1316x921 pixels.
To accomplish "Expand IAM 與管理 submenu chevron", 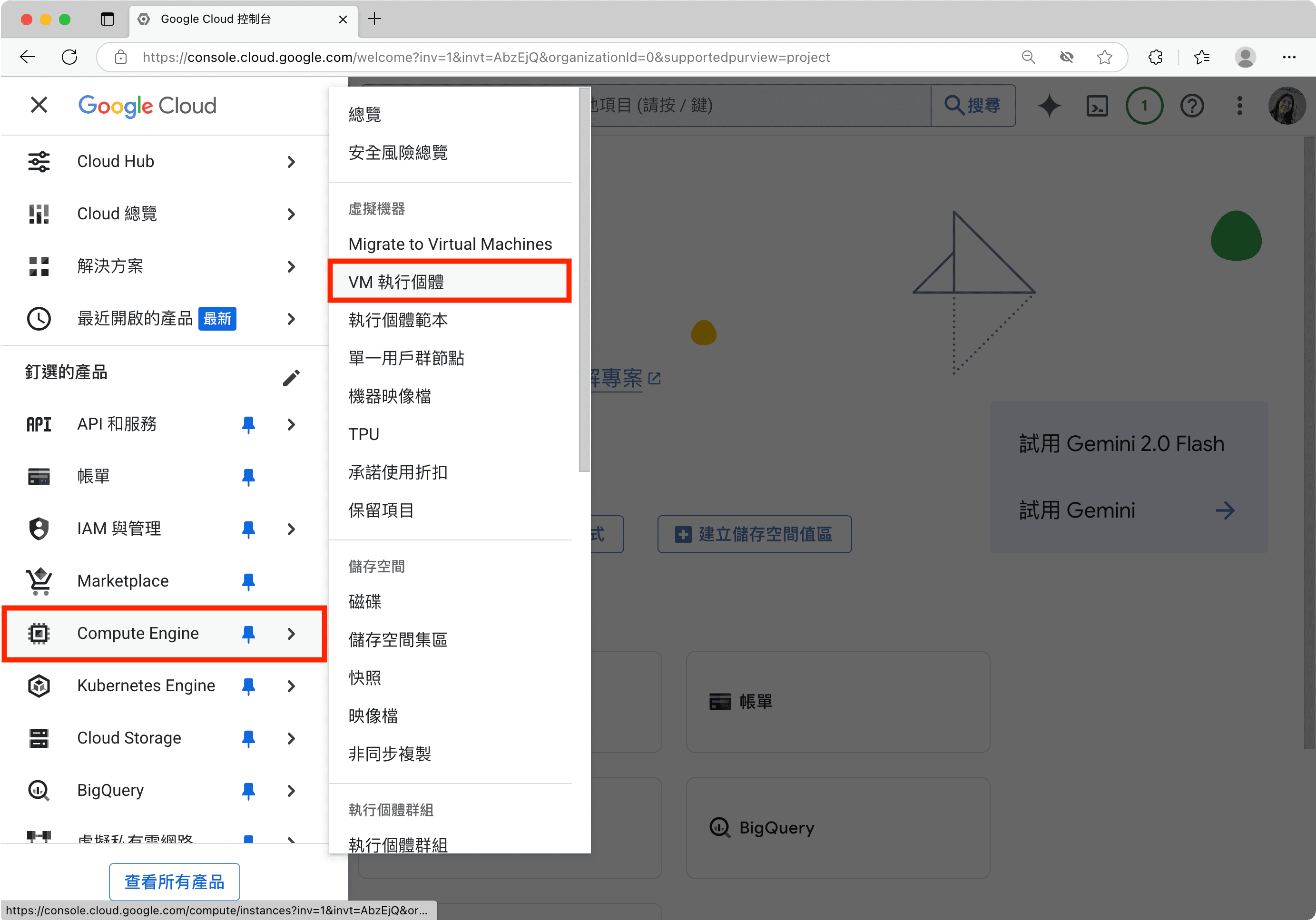I will [x=291, y=529].
